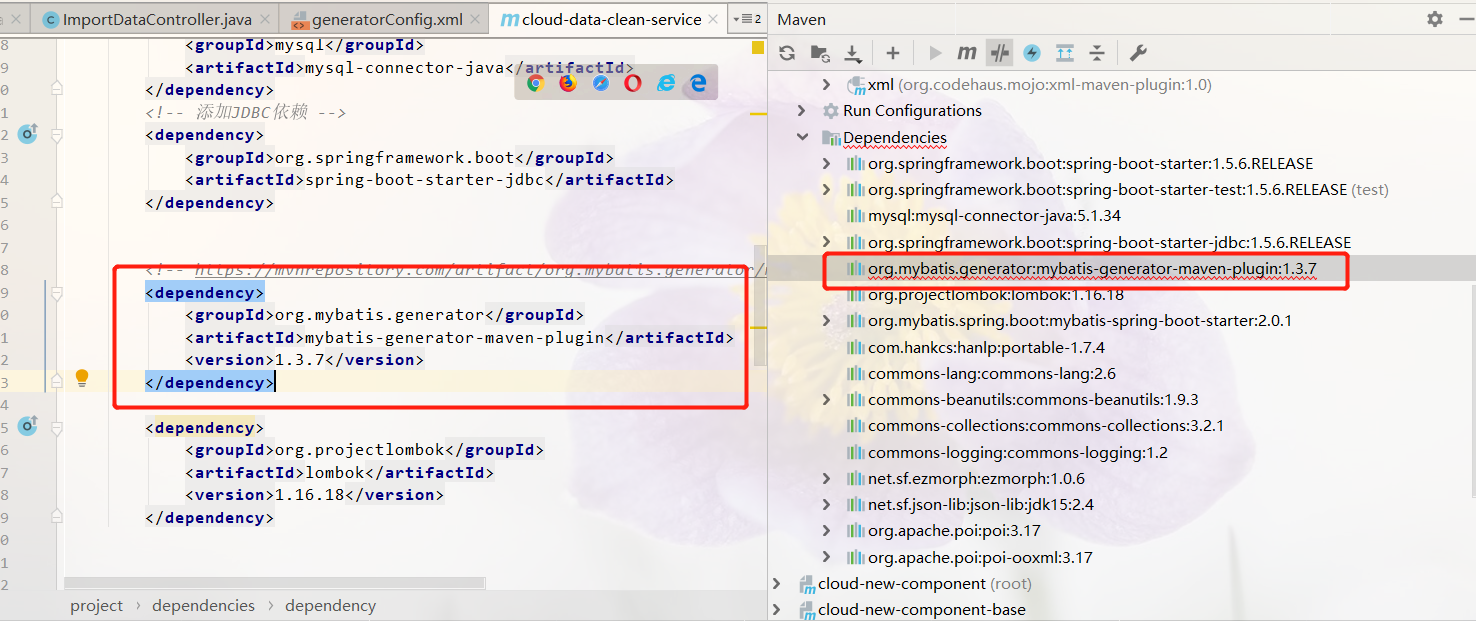The height and width of the screenshot is (621, 1476).
Task: Toggle skip tests mode in Maven toolbar
Action: click(x=999, y=52)
